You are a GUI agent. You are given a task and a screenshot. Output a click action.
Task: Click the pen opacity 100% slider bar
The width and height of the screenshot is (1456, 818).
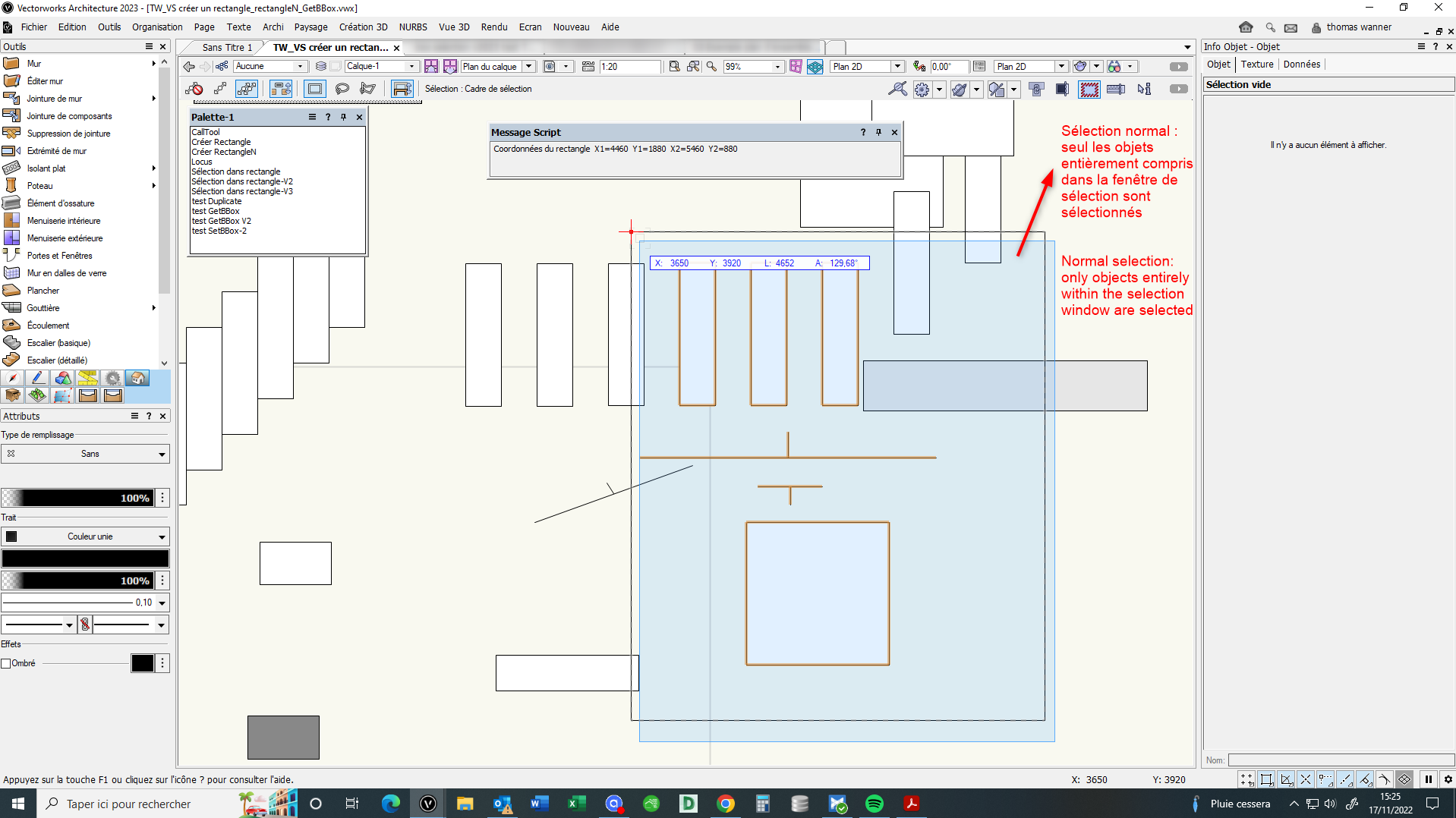click(77, 580)
